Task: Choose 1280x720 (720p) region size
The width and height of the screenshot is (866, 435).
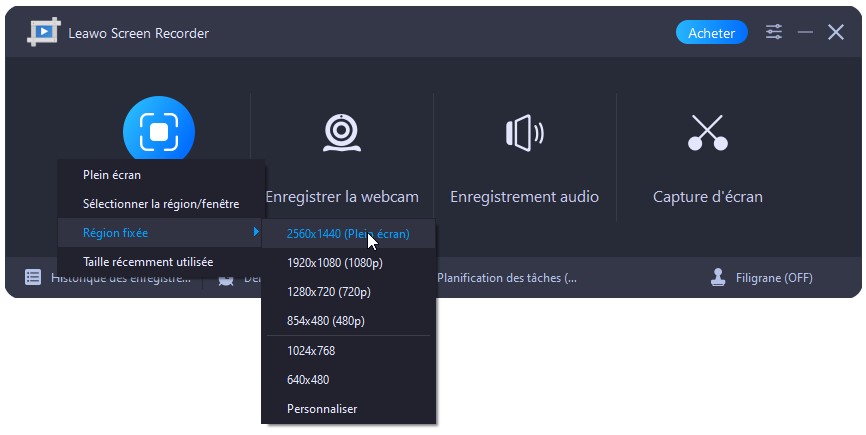Action: pos(330,292)
